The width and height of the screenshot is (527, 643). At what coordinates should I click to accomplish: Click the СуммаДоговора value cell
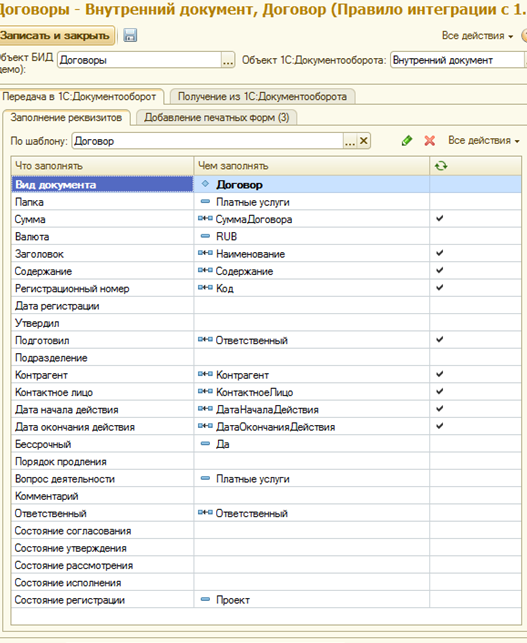click(x=312, y=219)
